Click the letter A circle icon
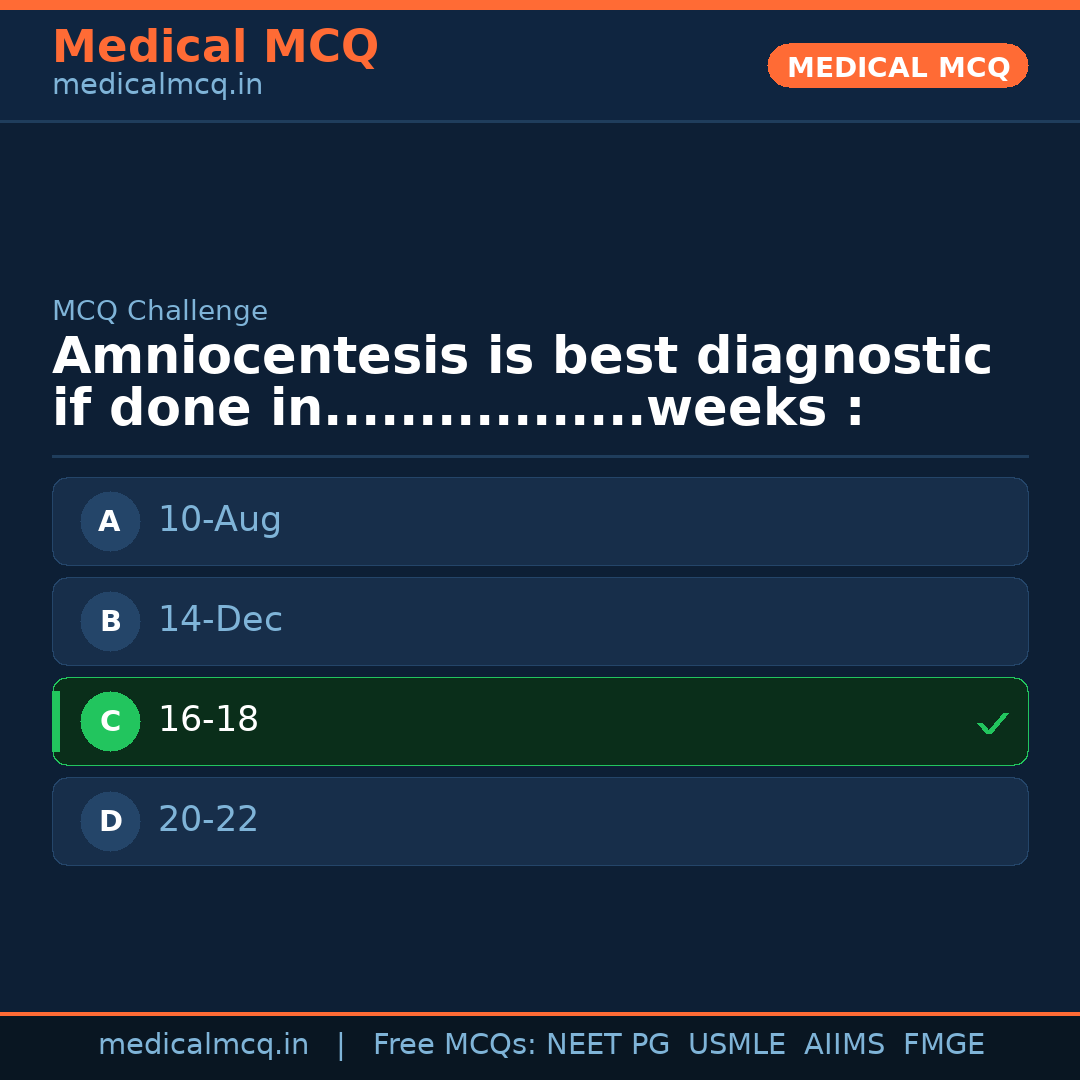This screenshot has height=1080, width=1080. click(110, 521)
